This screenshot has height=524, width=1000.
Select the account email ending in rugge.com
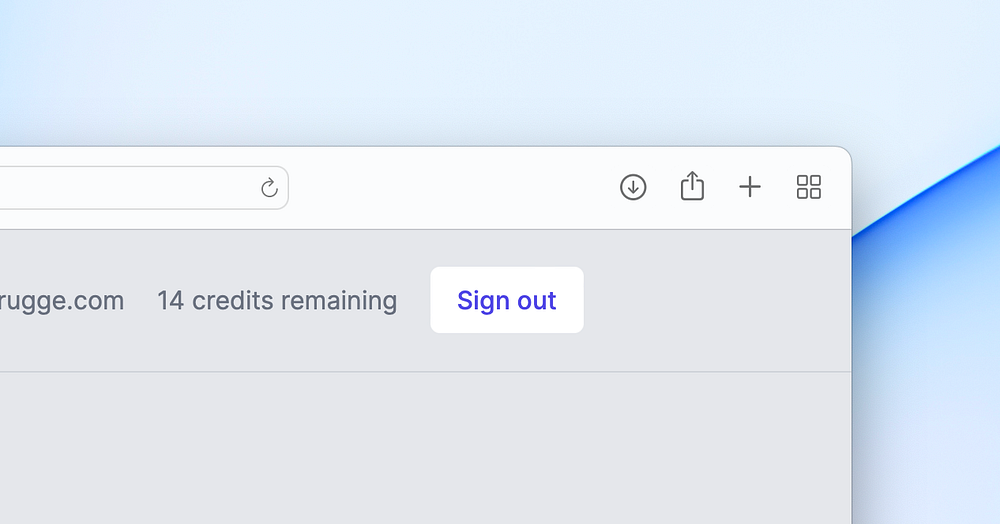coord(62,300)
